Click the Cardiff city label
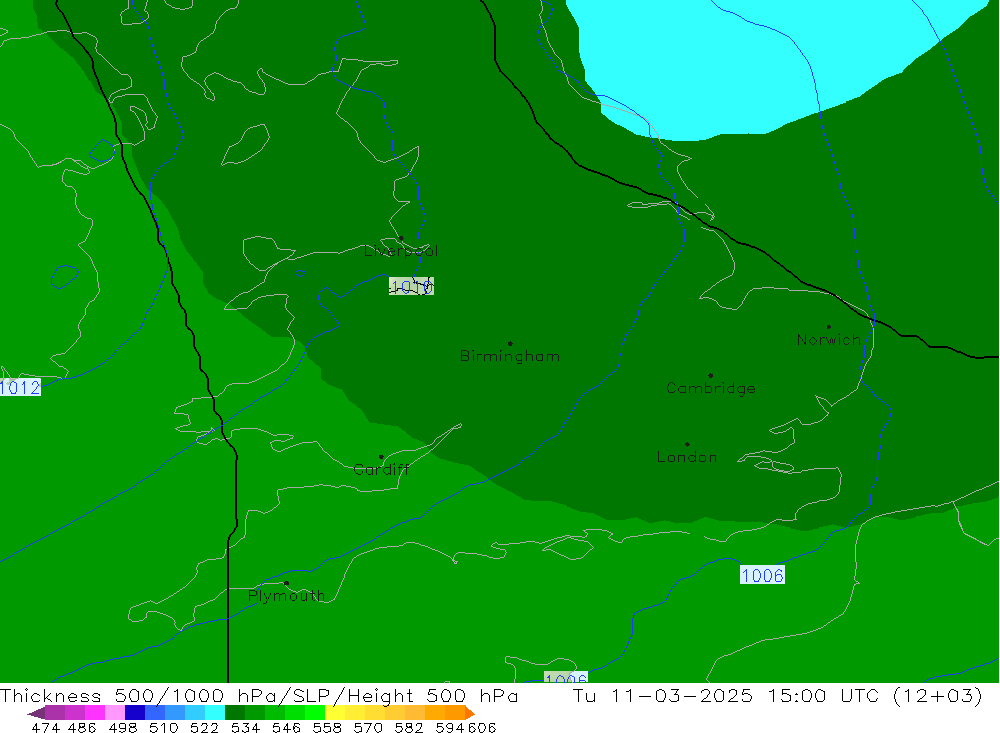The width and height of the screenshot is (1000, 733). [x=381, y=470]
